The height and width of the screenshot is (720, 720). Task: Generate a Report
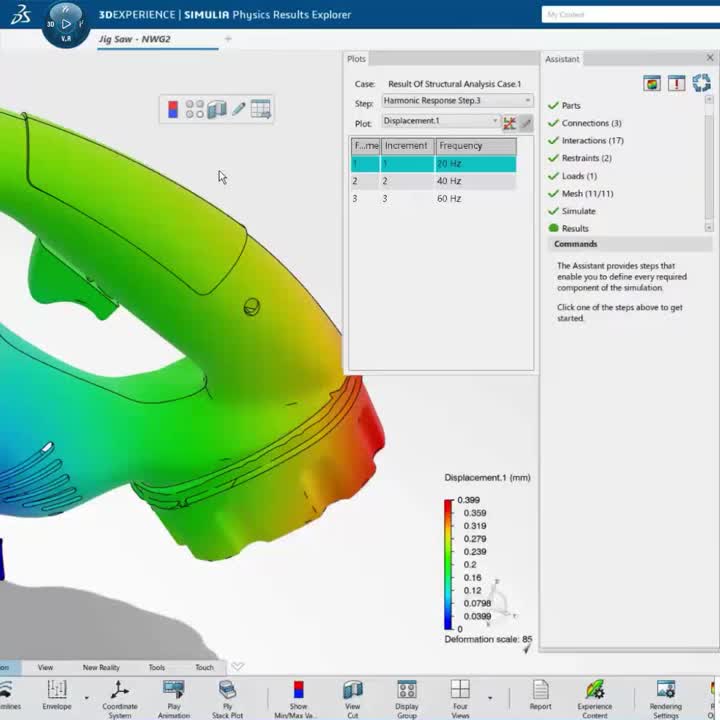coord(540,696)
